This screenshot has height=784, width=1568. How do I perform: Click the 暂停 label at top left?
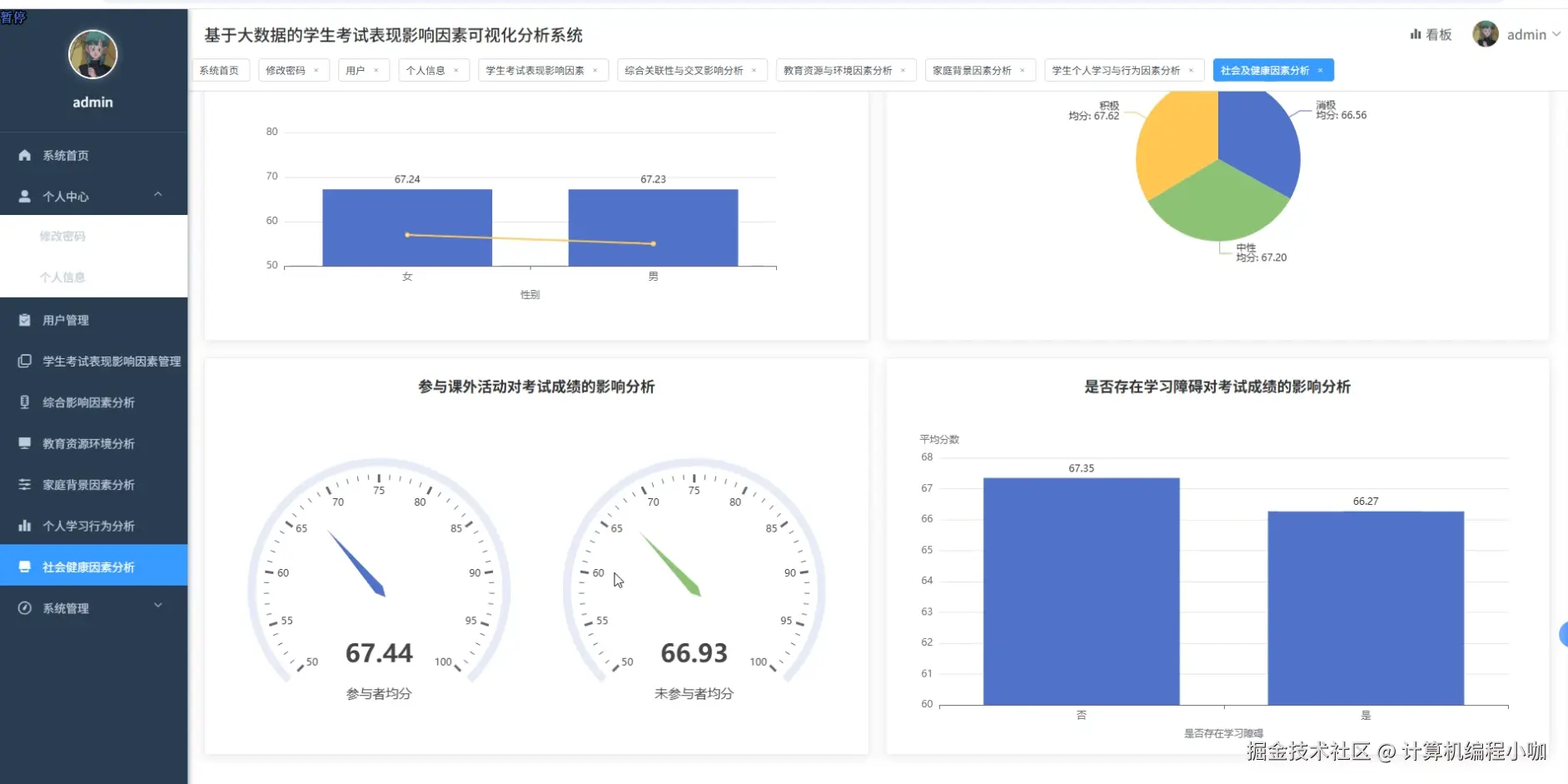click(x=13, y=17)
